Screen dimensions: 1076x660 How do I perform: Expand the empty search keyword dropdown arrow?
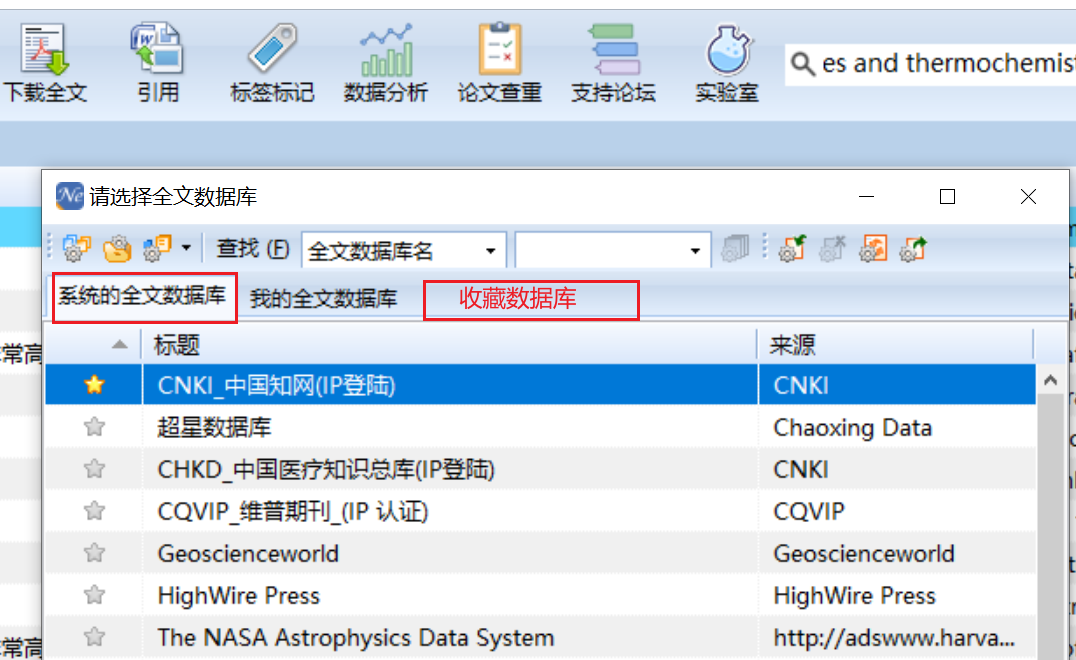[x=695, y=251]
